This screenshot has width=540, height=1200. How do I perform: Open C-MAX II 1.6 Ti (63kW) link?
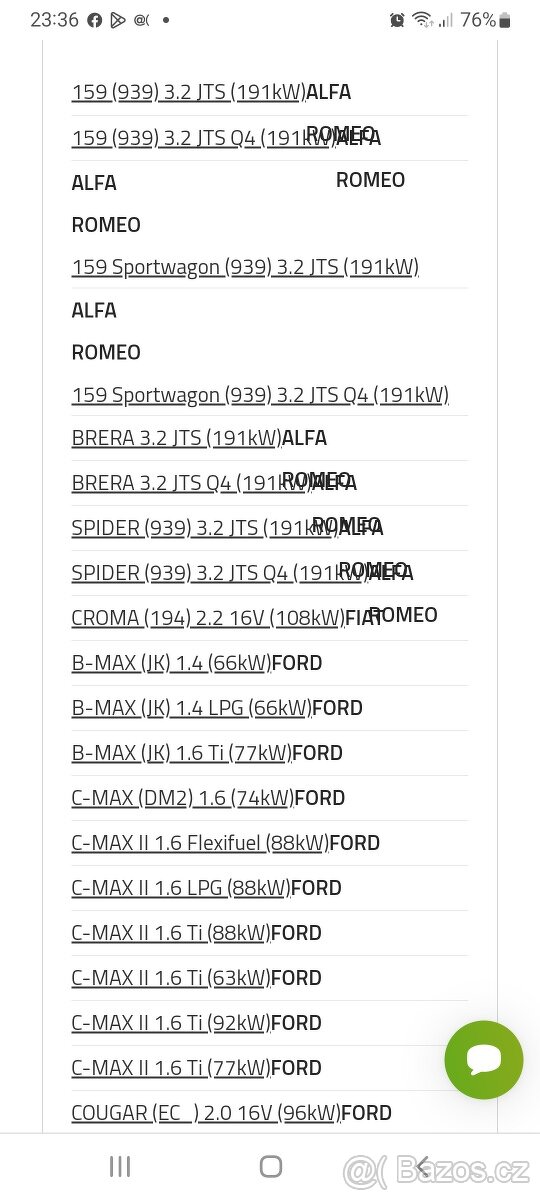[x=171, y=978]
